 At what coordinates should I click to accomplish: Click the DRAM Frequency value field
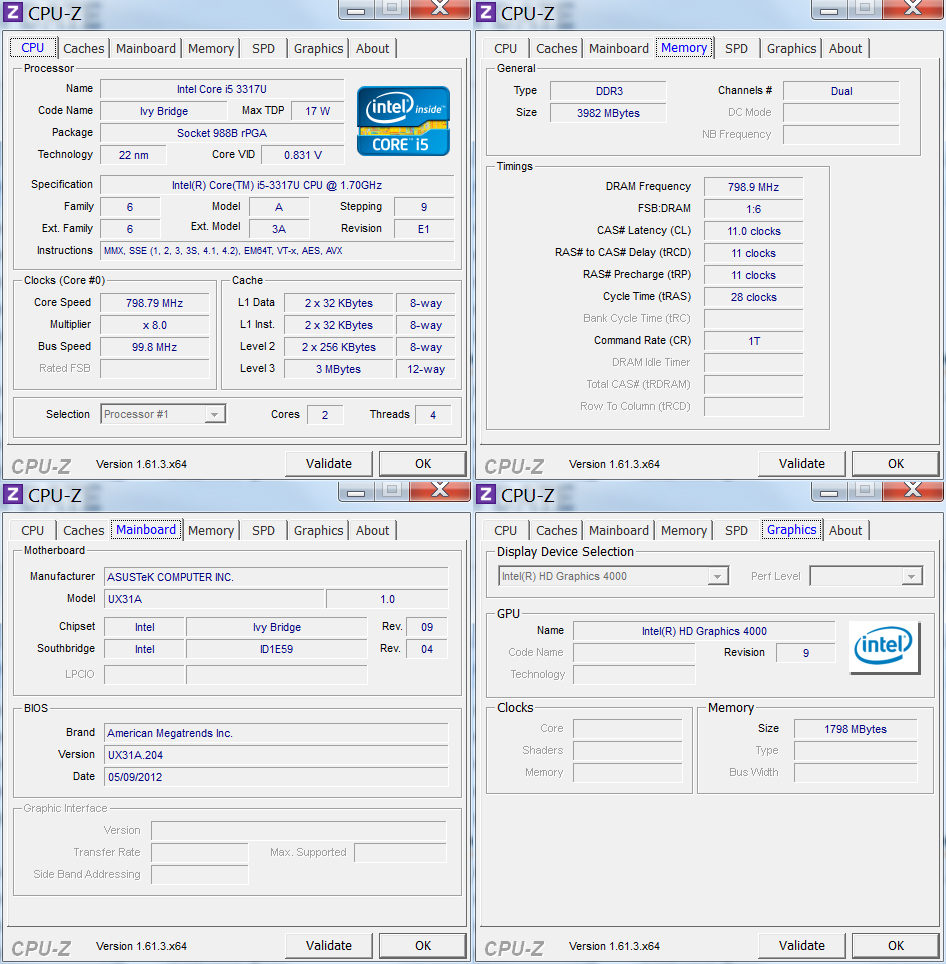[x=753, y=187]
